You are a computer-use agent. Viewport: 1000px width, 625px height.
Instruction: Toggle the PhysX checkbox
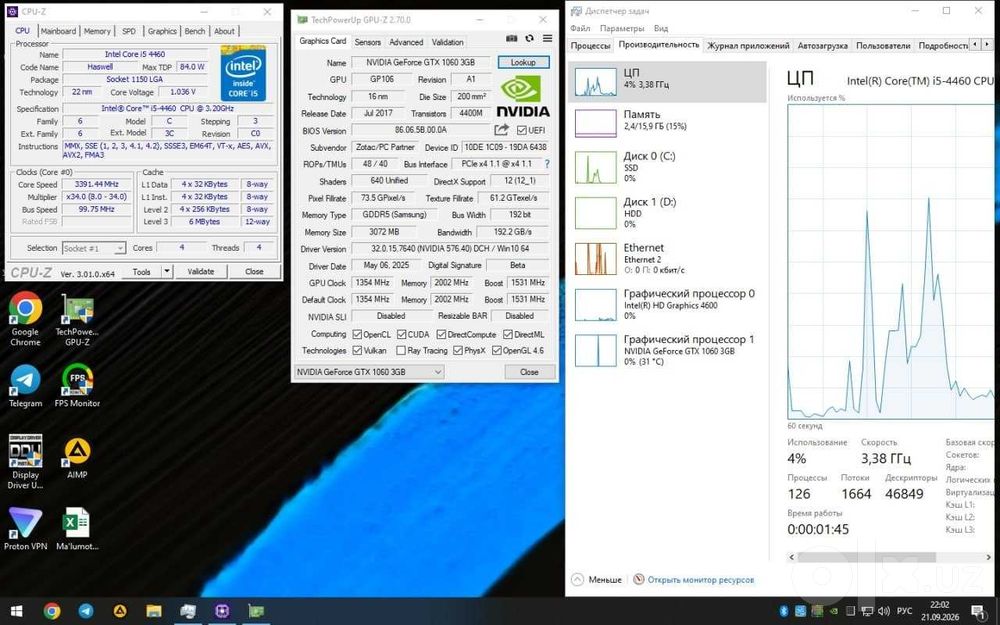[458, 350]
